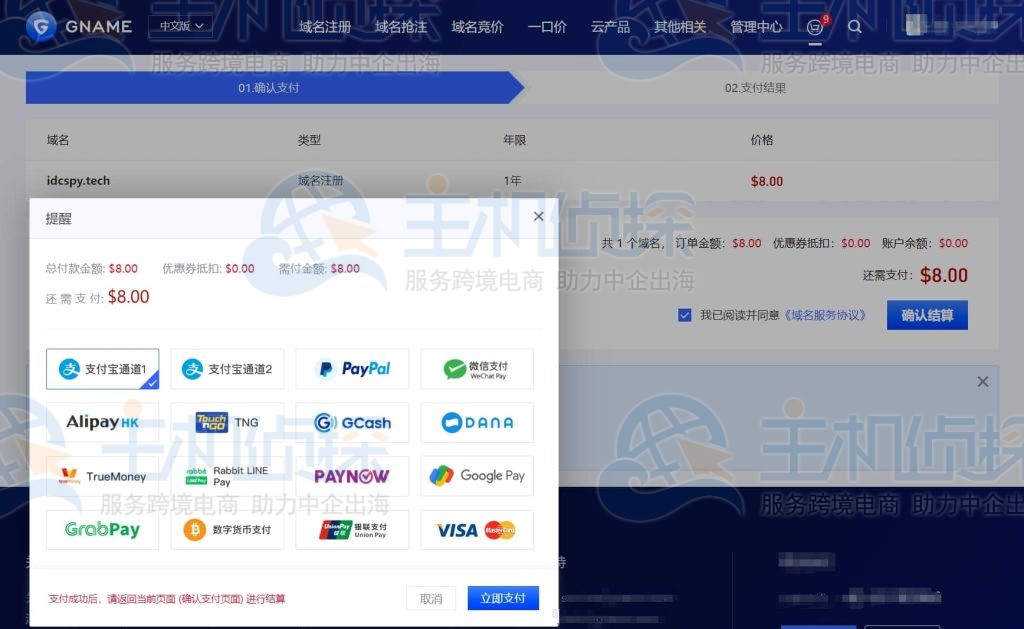Select GCash as payment method

pos(352,422)
